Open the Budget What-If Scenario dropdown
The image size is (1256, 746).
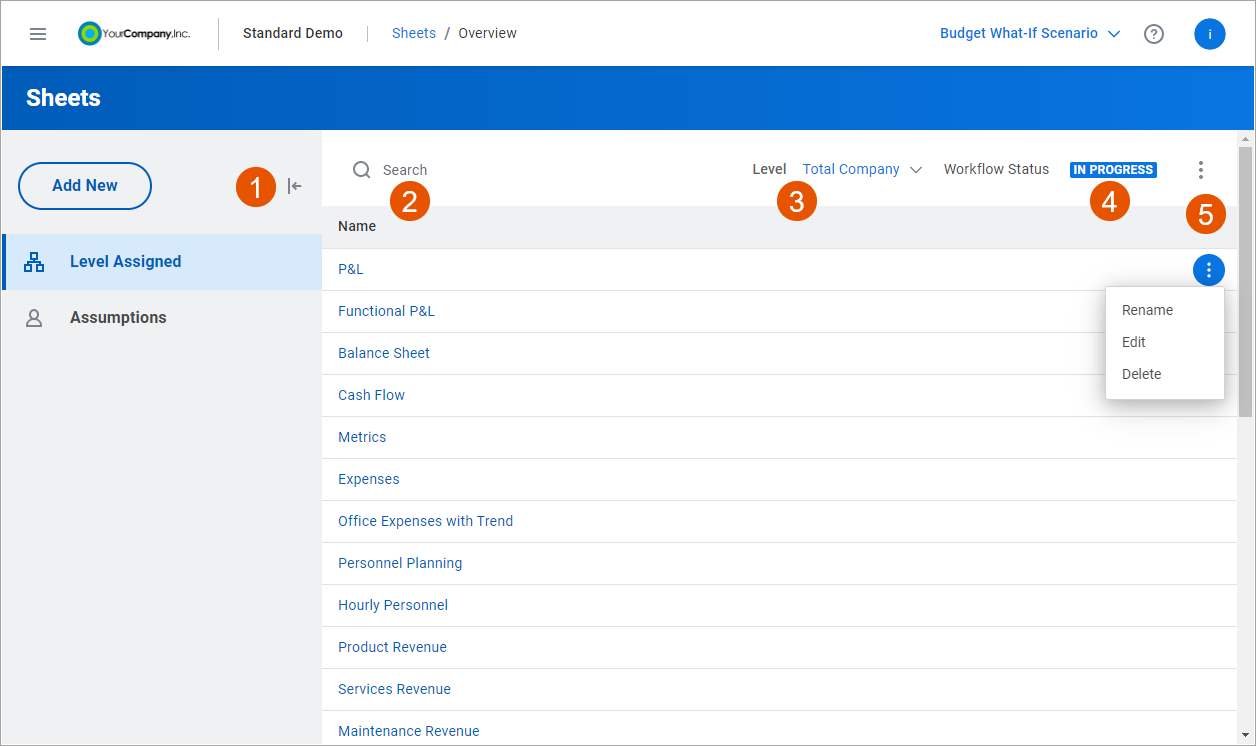[1030, 34]
